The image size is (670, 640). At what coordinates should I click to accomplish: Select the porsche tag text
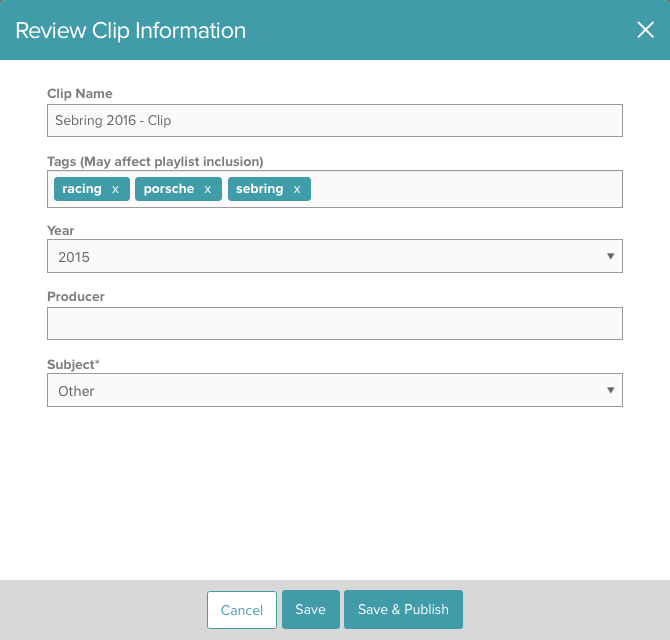[169, 189]
